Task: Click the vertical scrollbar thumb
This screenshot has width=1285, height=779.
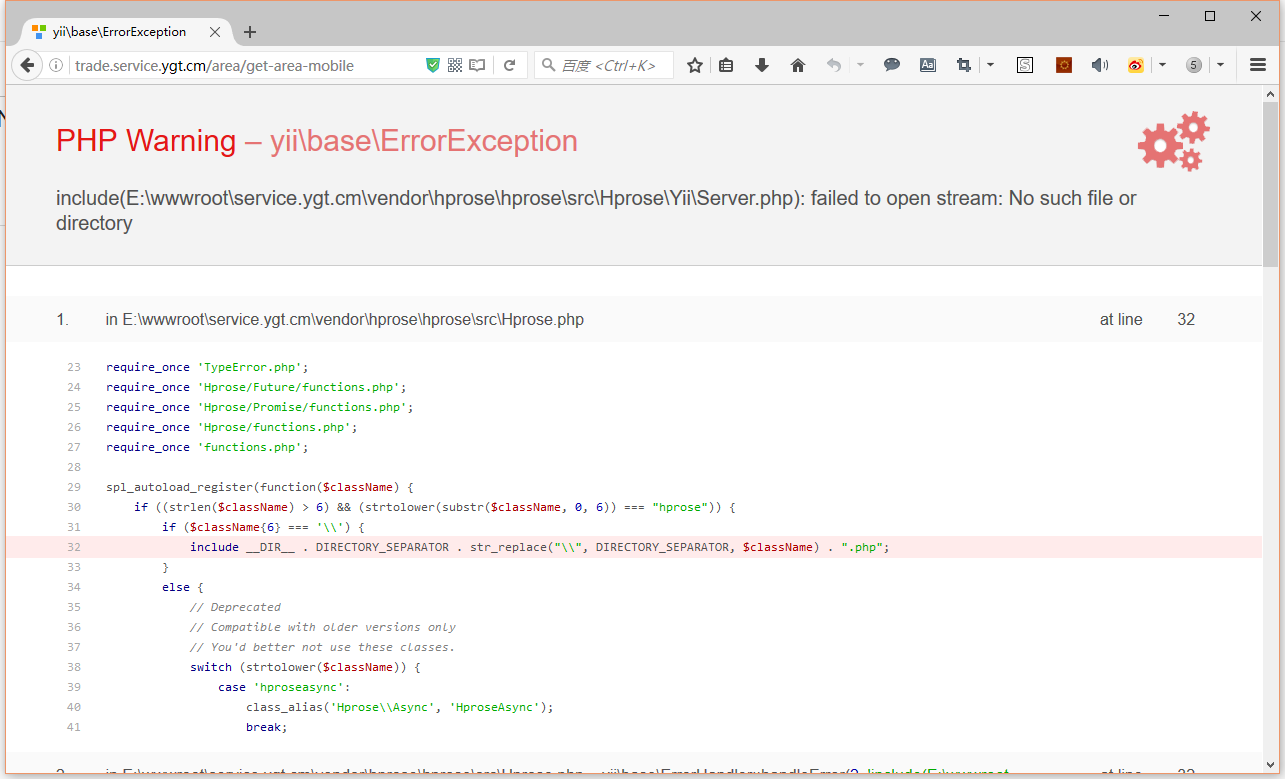Action: [1270, 180]
